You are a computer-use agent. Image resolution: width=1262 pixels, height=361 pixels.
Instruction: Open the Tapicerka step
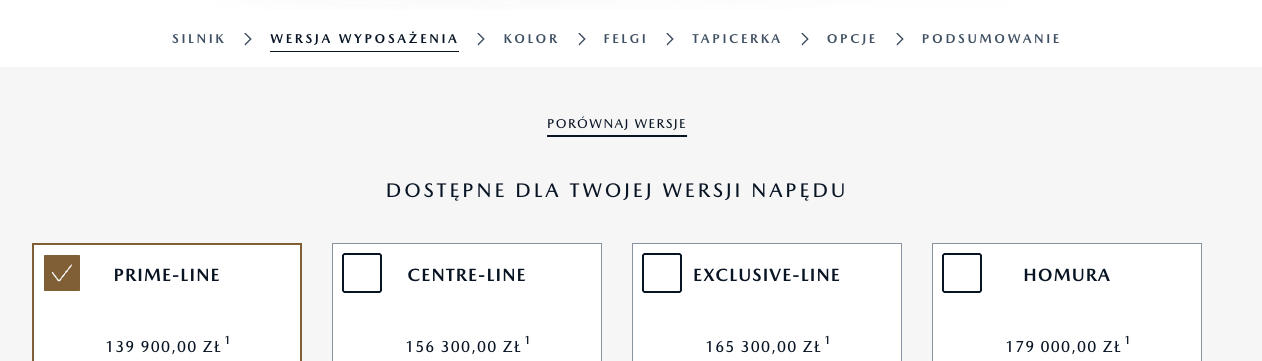point(737,39)
